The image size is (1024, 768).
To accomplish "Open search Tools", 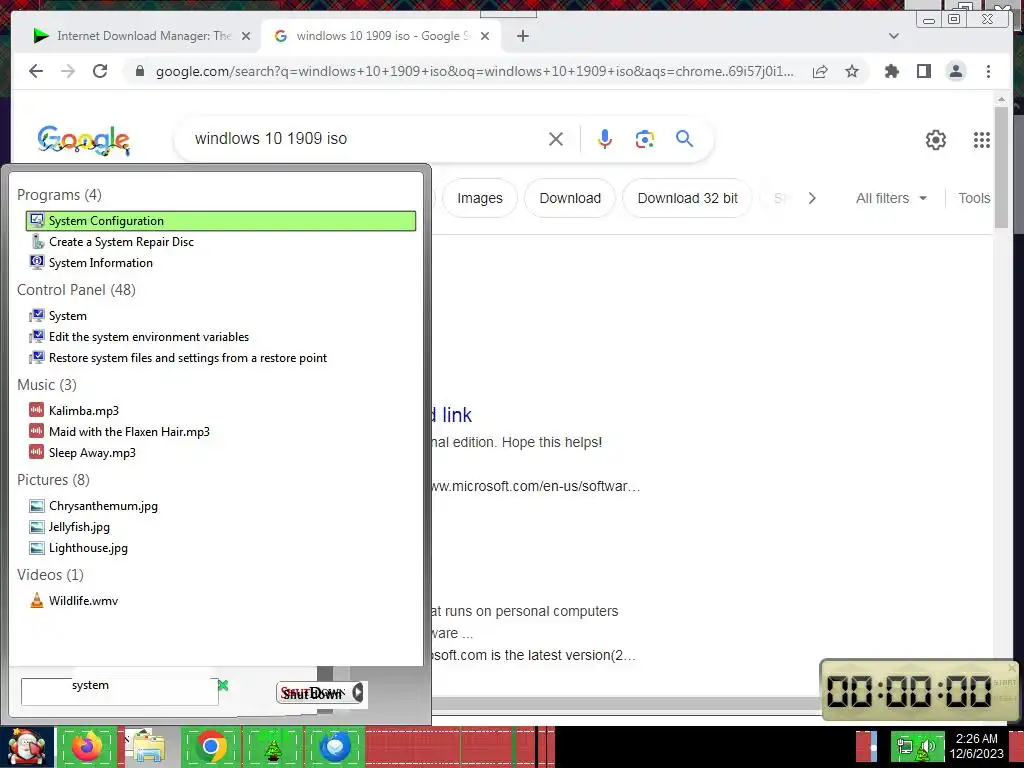I will pyautogui.click(x=974, y=198).
